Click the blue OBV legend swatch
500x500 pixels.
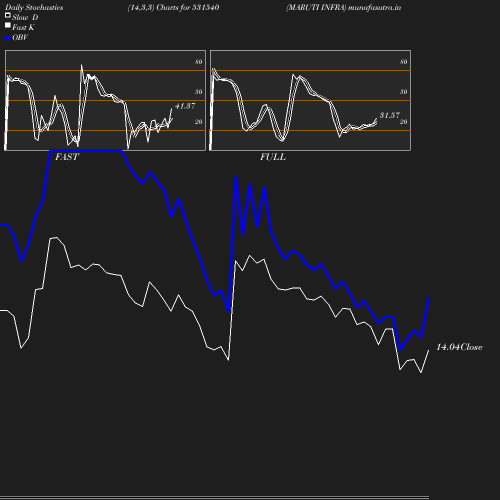[x=8, y=38]
